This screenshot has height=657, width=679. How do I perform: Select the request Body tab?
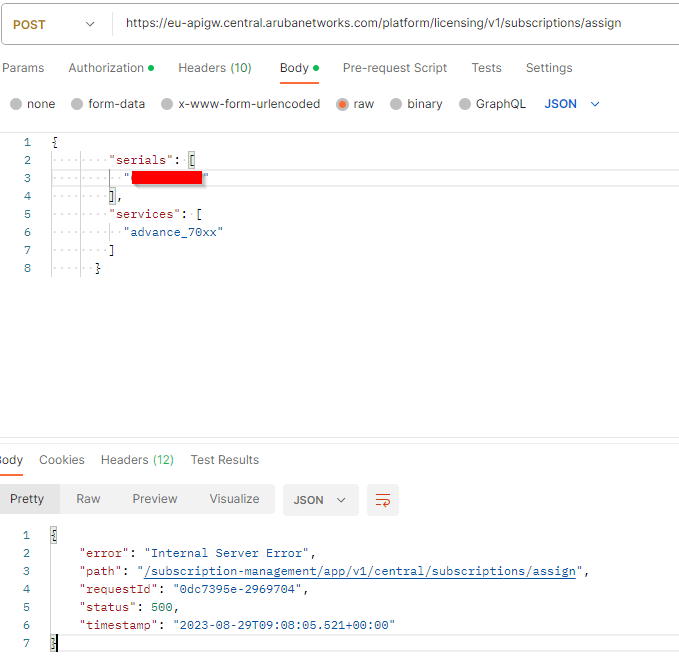tap(299, 68)
